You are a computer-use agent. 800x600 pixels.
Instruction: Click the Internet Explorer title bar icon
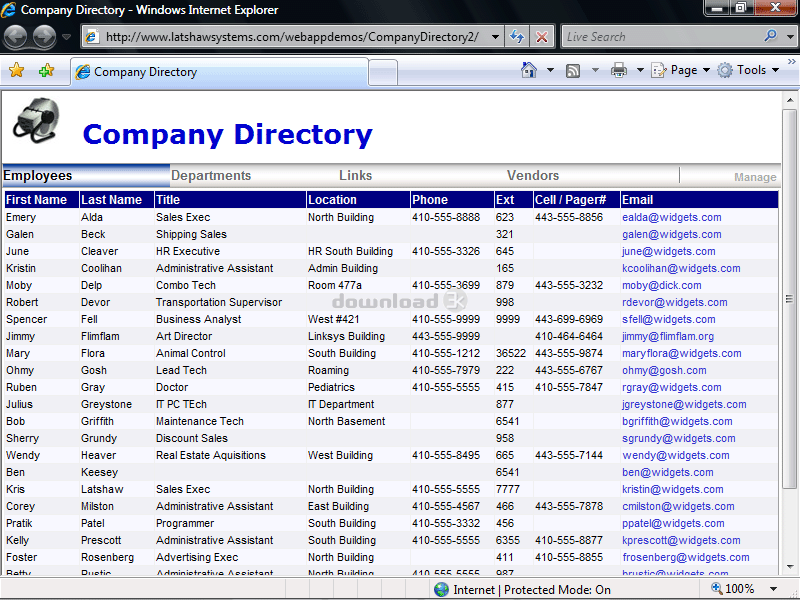[8, 10]
